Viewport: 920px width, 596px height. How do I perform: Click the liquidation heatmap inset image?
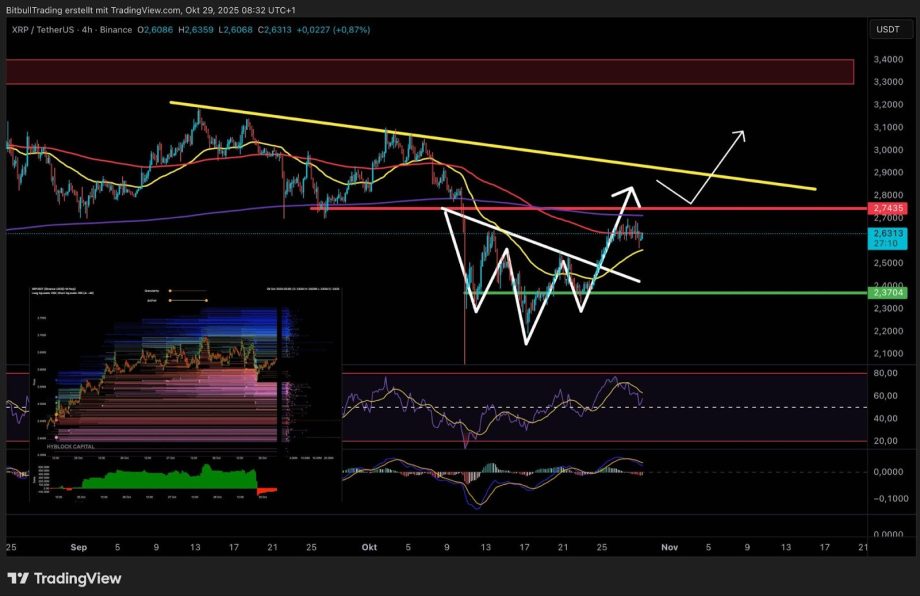[185, 375]
